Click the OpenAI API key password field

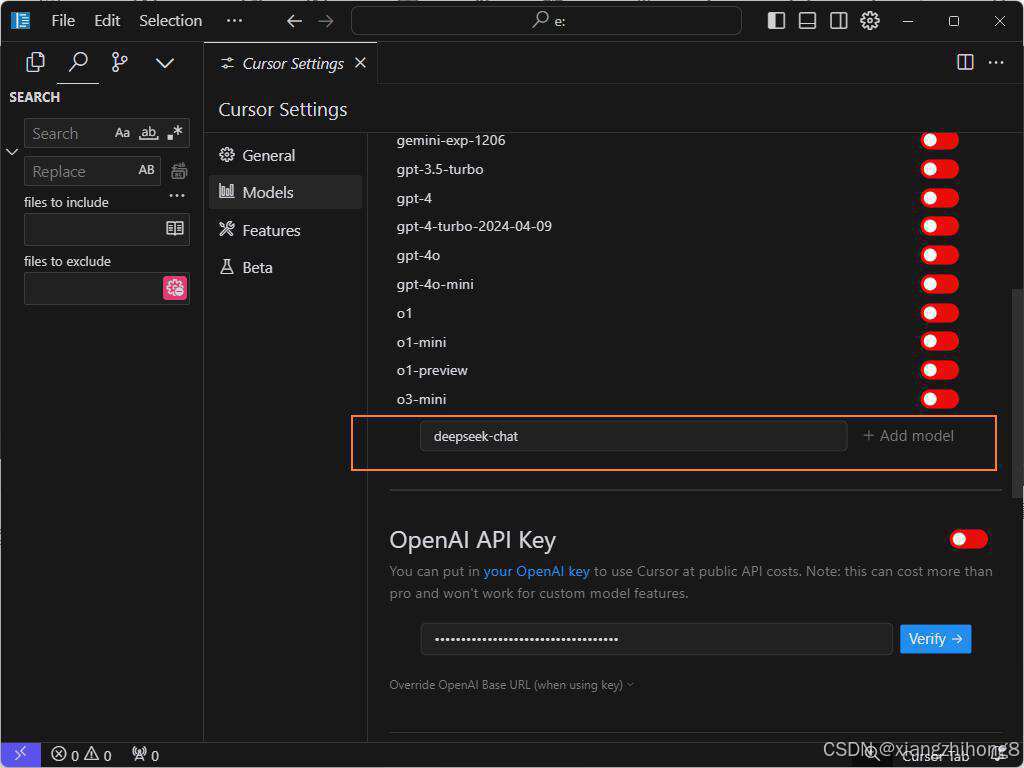(x=656, y=639)
